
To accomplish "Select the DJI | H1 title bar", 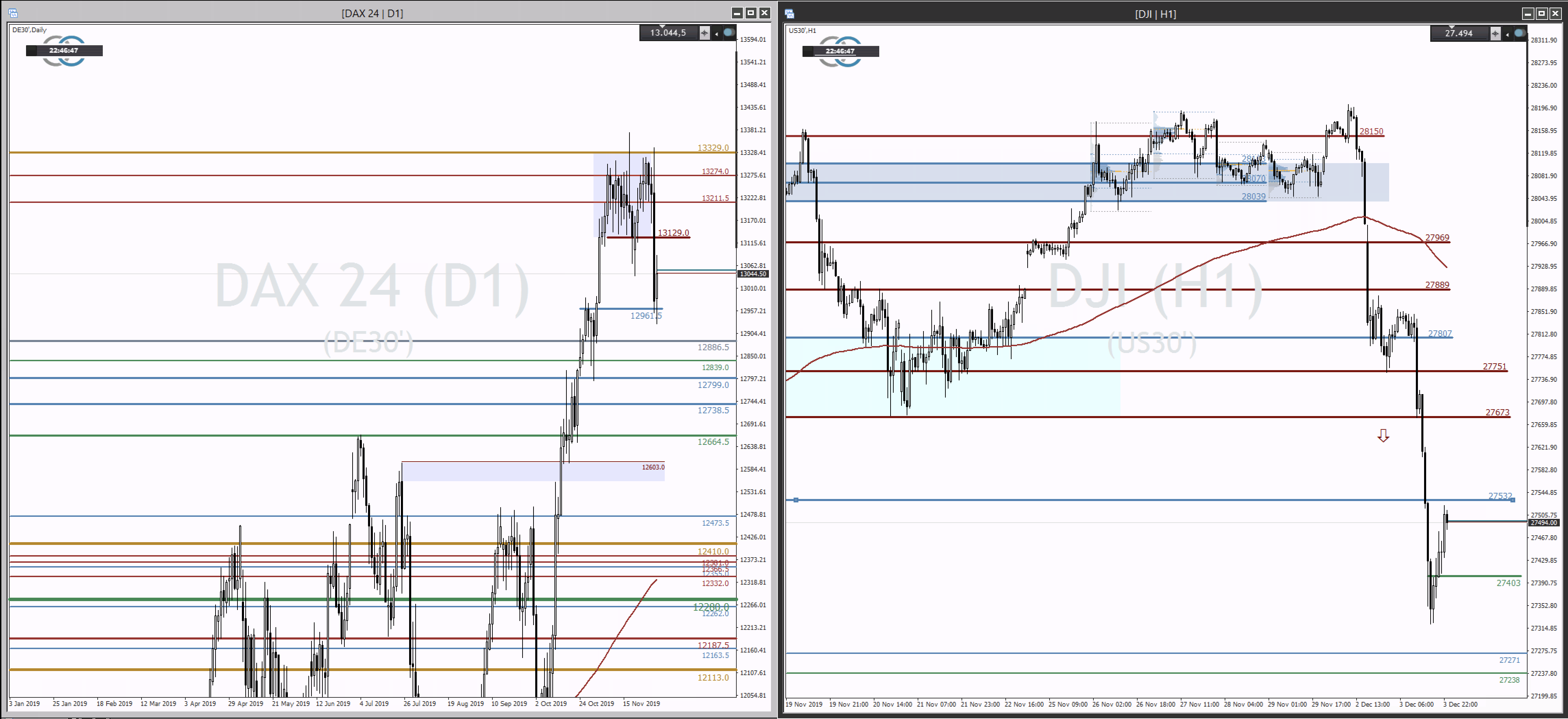I will coord(1155,13).
